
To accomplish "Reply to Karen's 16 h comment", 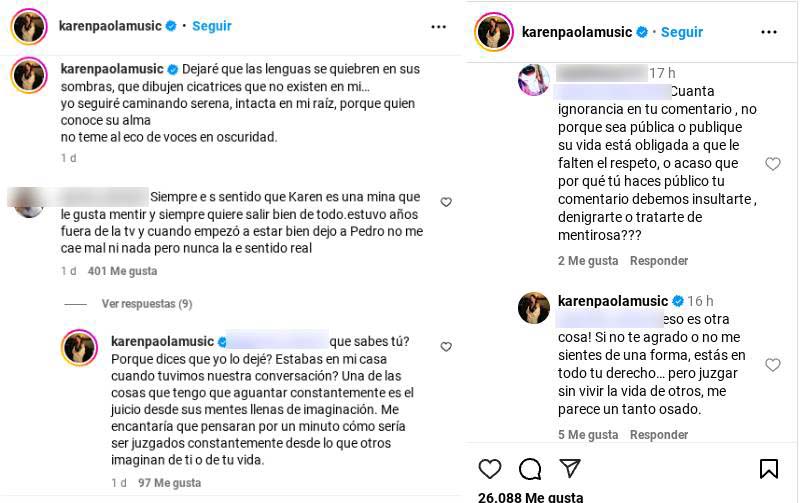I will (658, 435).
